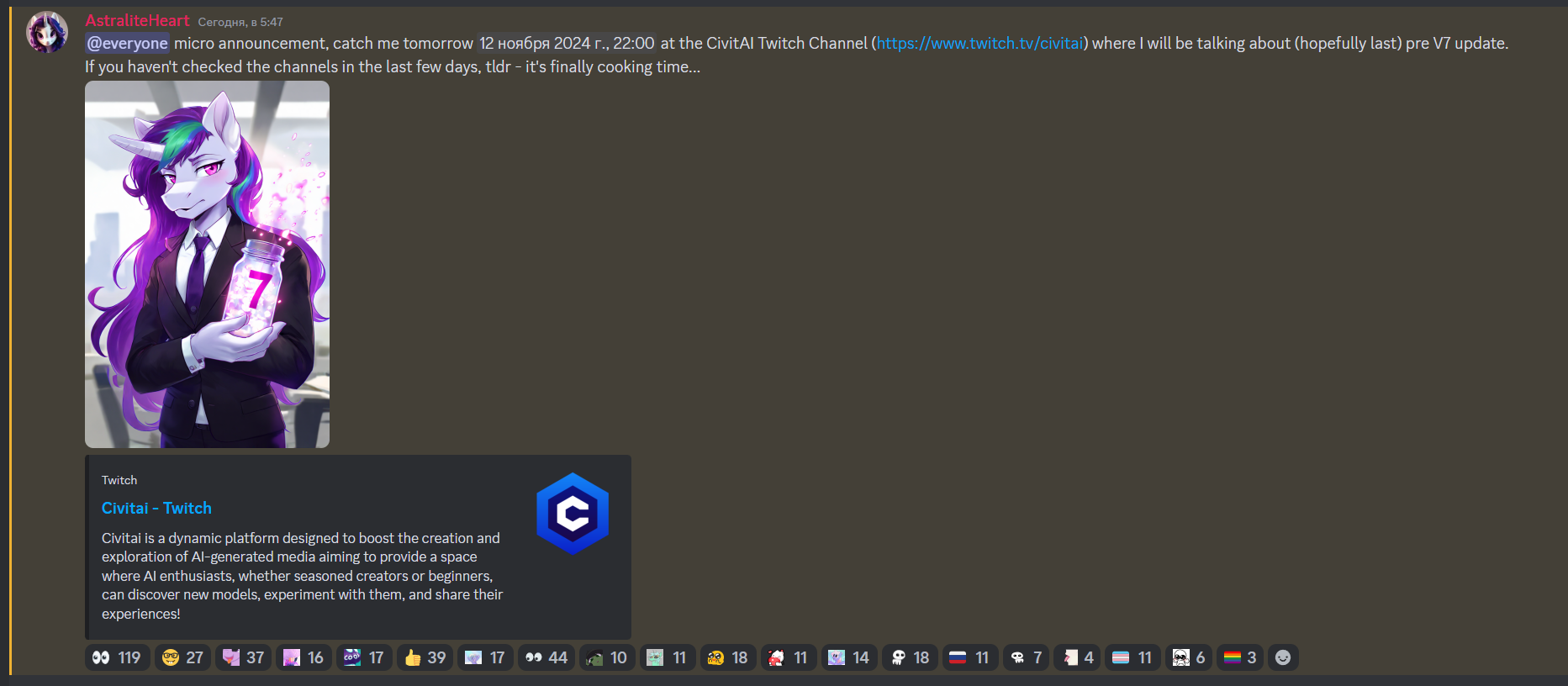The image size is (1568, 686).
Task: Click the embed description starting 'Civitai is a dynamic platform'
Action: click(303, 576)
